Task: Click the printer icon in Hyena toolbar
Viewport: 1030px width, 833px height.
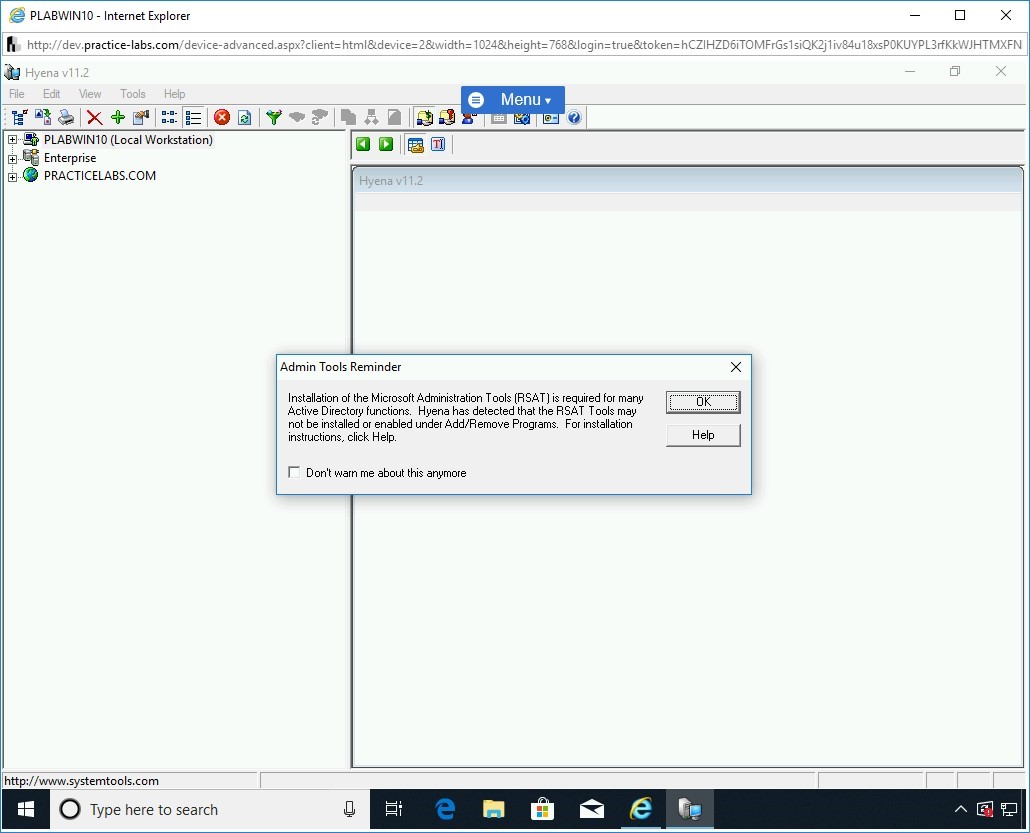Action: coord(66,118)
